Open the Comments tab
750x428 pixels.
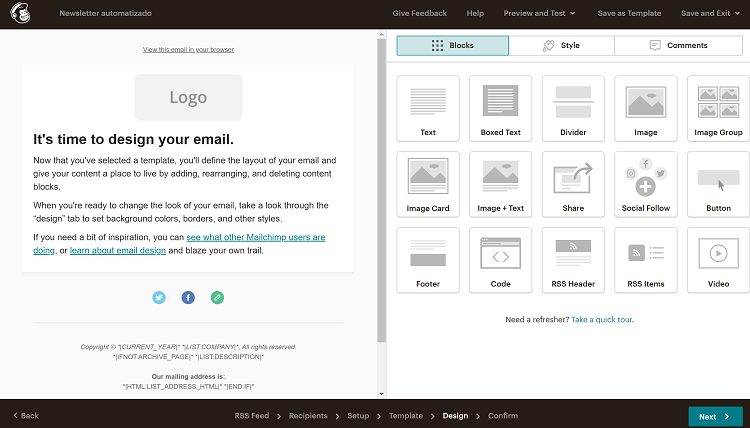pos(678,45)
